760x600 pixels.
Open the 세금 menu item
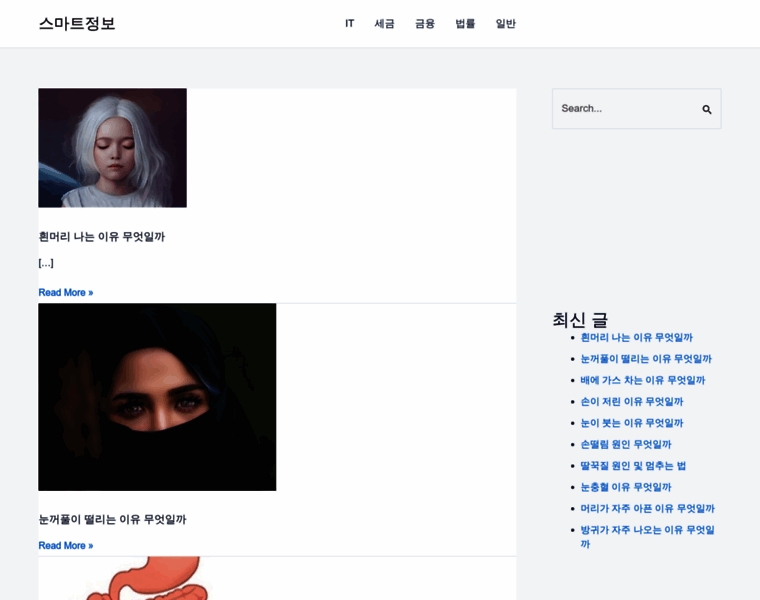(384, 23)
